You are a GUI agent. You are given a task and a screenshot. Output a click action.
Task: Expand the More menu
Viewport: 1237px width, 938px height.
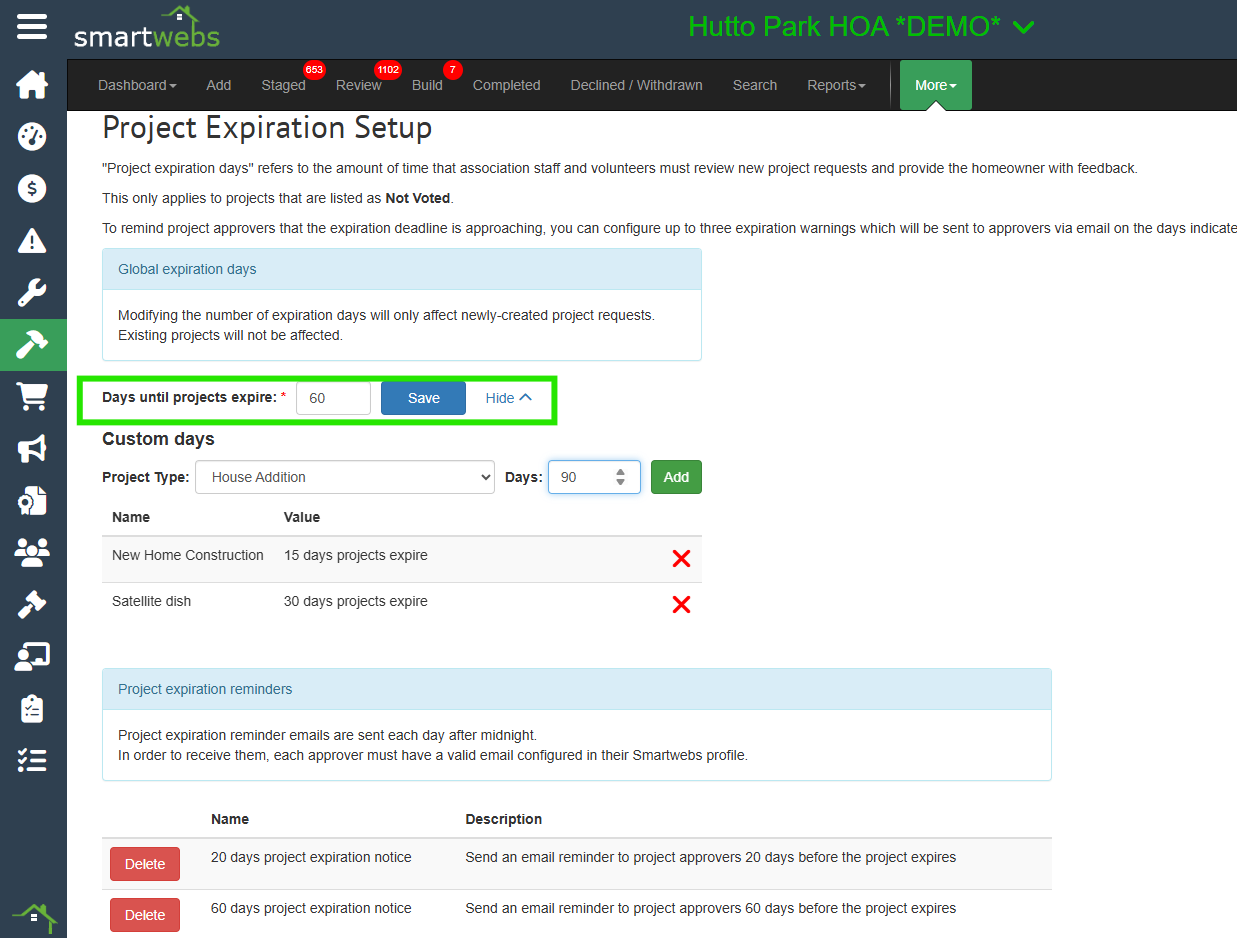pos(935,85)
